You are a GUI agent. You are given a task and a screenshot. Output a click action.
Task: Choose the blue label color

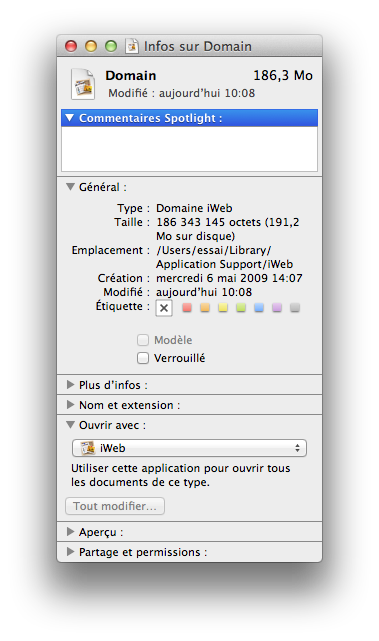pos(259,307)
